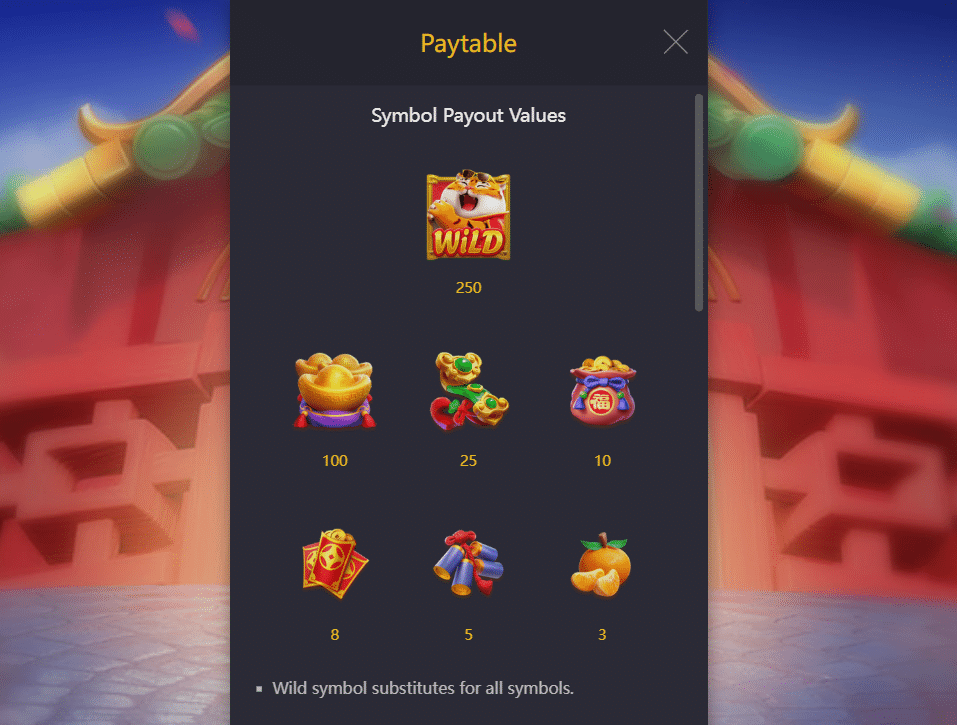This screenshot has width=957, height=725.
Task: Click the 5 payout under firecrackers
Action: coord(468,635)
